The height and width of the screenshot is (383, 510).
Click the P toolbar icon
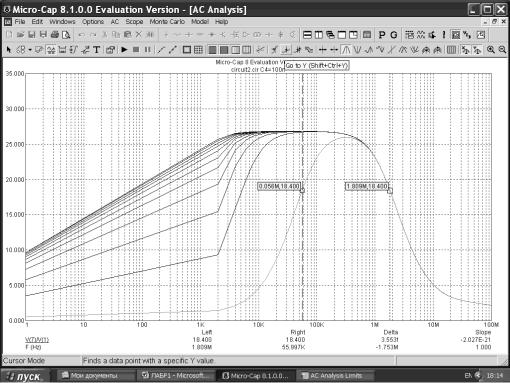[382, 35]
